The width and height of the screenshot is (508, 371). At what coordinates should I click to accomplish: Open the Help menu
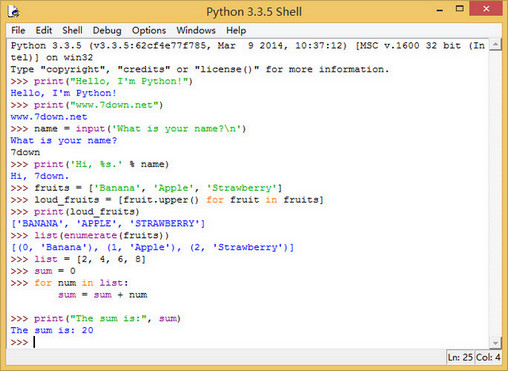236,30
